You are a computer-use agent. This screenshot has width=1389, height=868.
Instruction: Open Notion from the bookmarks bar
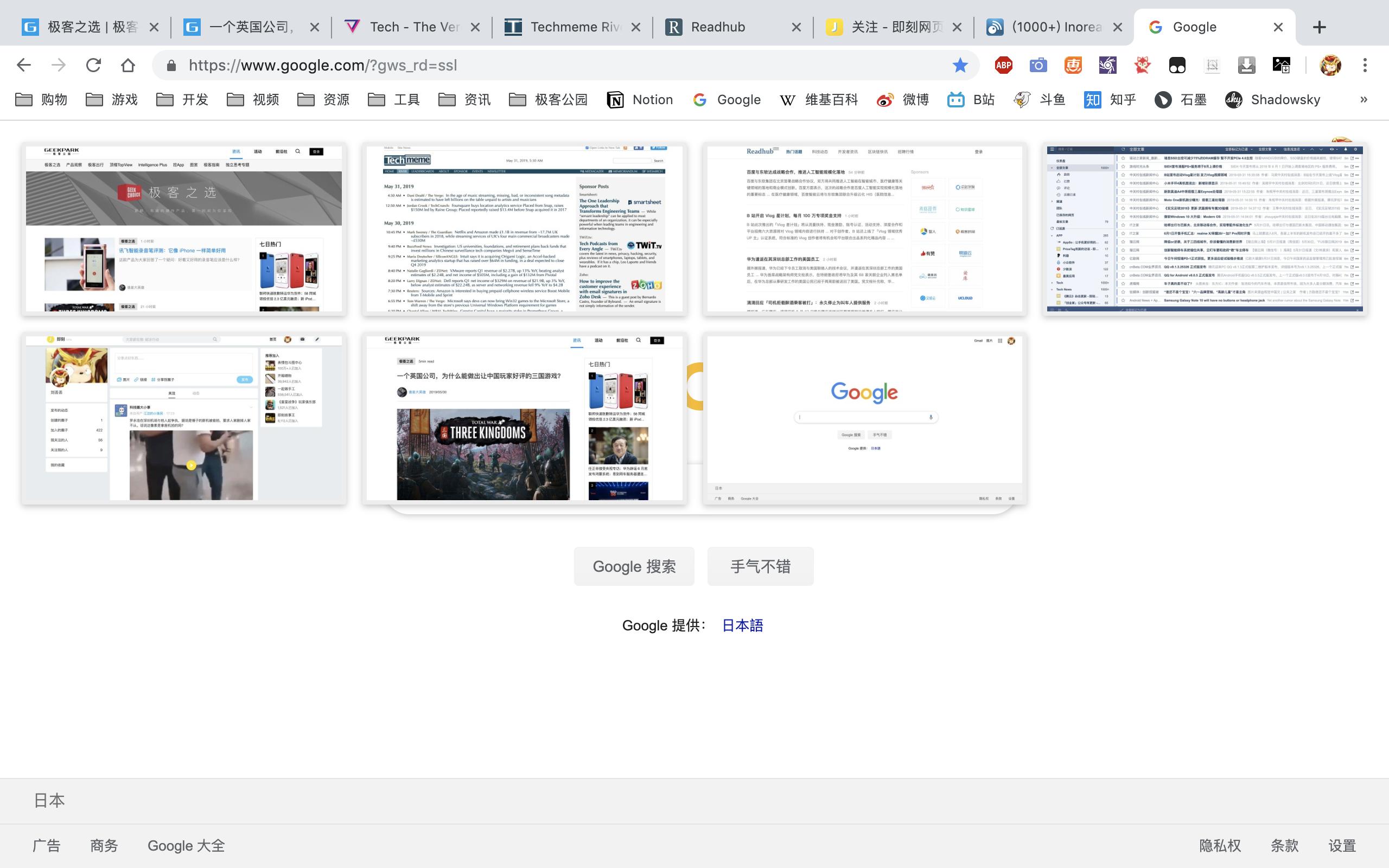point(641,99)
